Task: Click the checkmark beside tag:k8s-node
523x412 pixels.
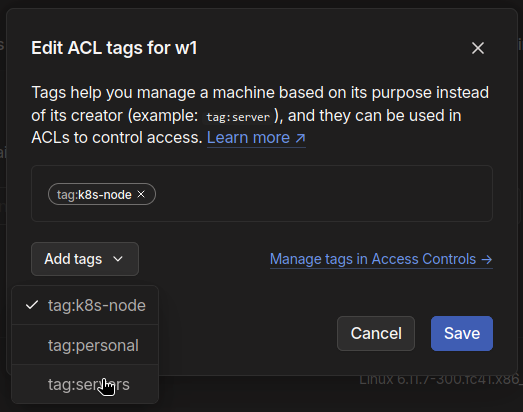Action: (32, 305)
